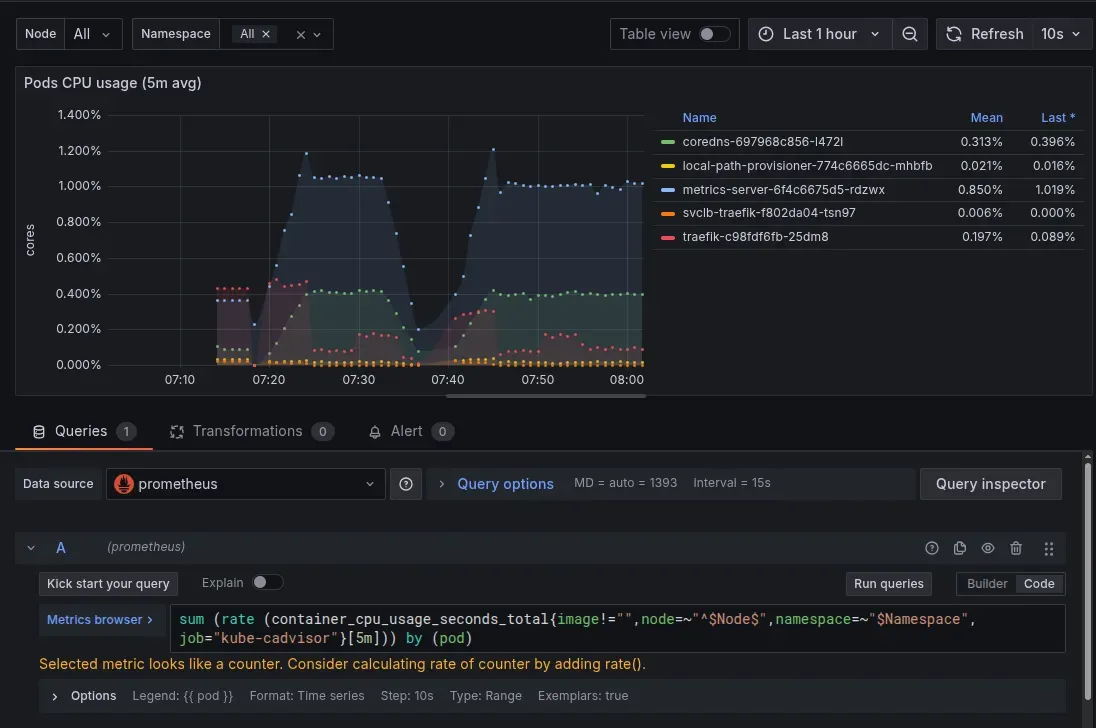Click local-path-provisioner yellow color swatch

pos(668,166)
